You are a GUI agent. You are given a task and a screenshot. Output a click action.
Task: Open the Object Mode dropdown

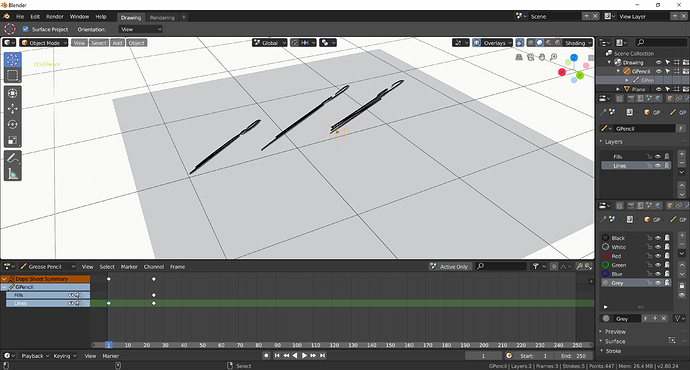(x=44, y=43)
